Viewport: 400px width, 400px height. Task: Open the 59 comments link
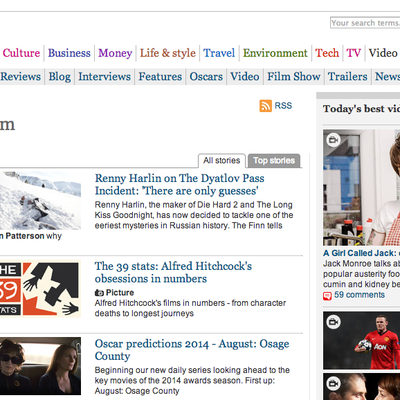359,295
